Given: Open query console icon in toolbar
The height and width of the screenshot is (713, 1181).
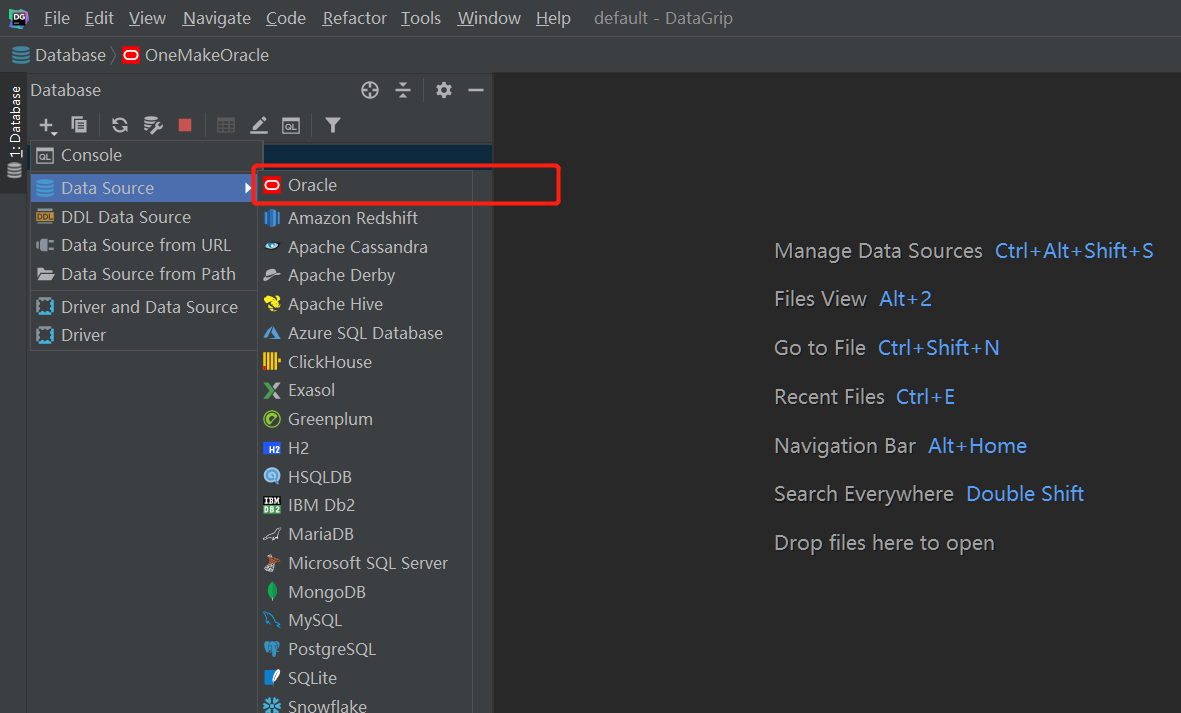Looking at the screenshot, I should (291, 126).
